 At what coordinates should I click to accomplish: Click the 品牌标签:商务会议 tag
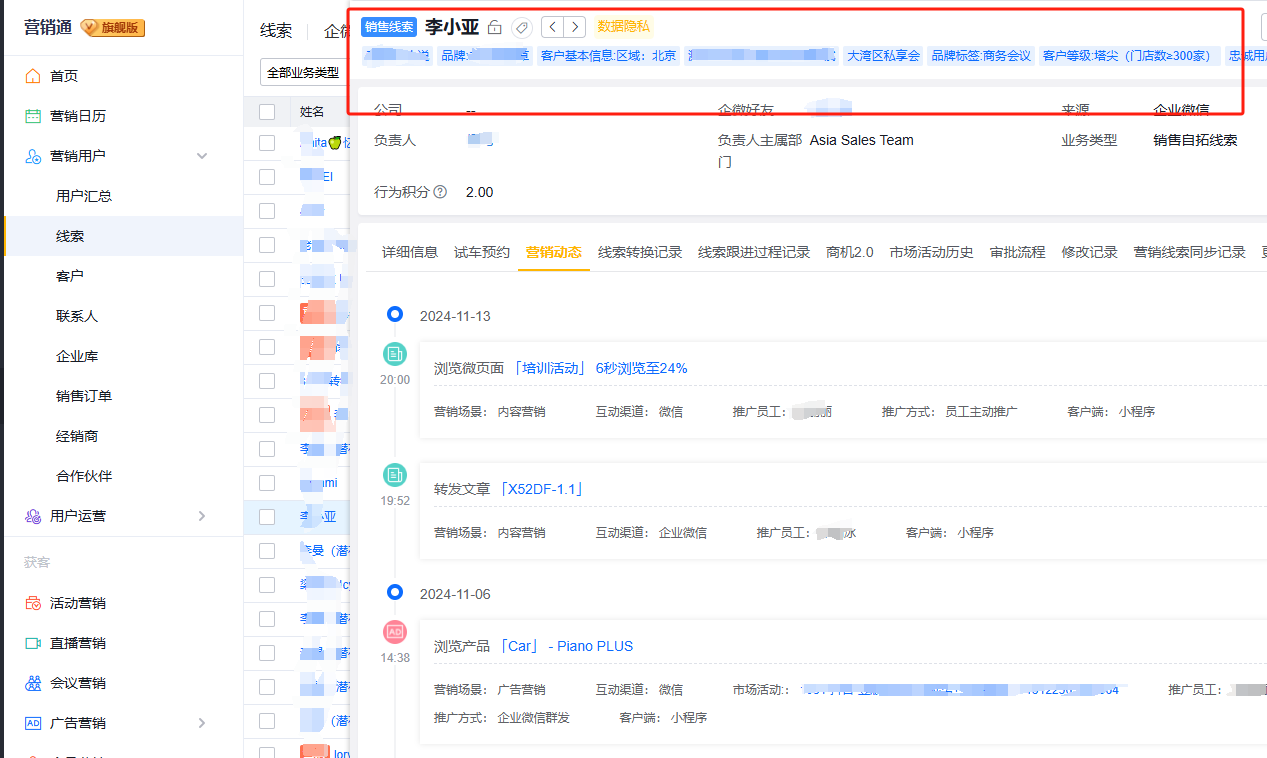(x=981, y=56)
